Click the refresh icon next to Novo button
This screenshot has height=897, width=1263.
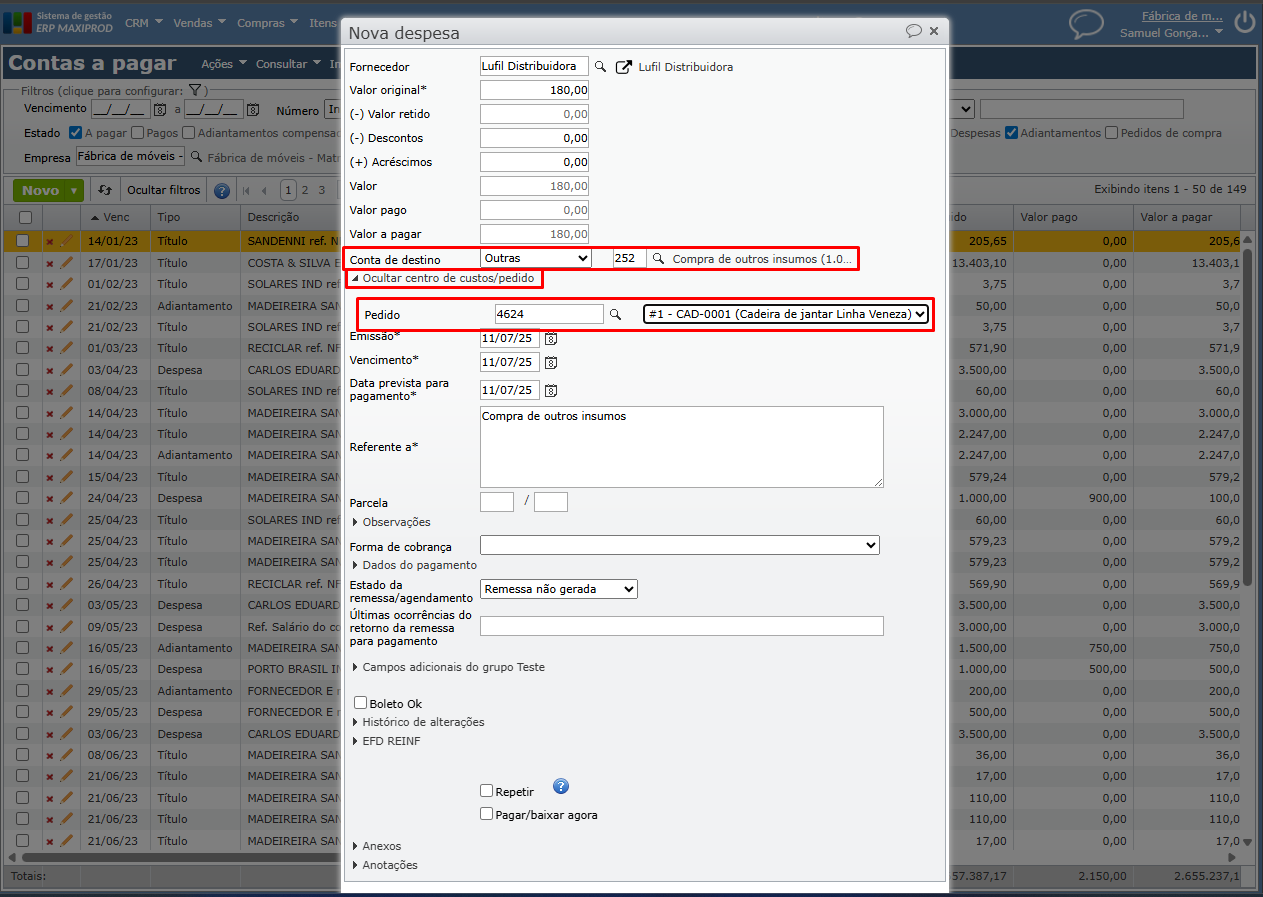click(x=104, y=190)
